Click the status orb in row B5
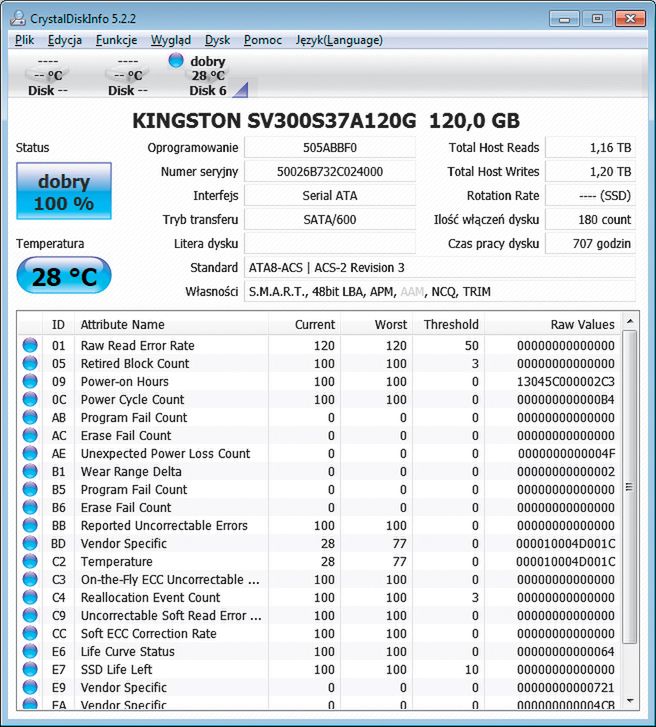This screenshot has height=727, width=656. pos(30,490)
